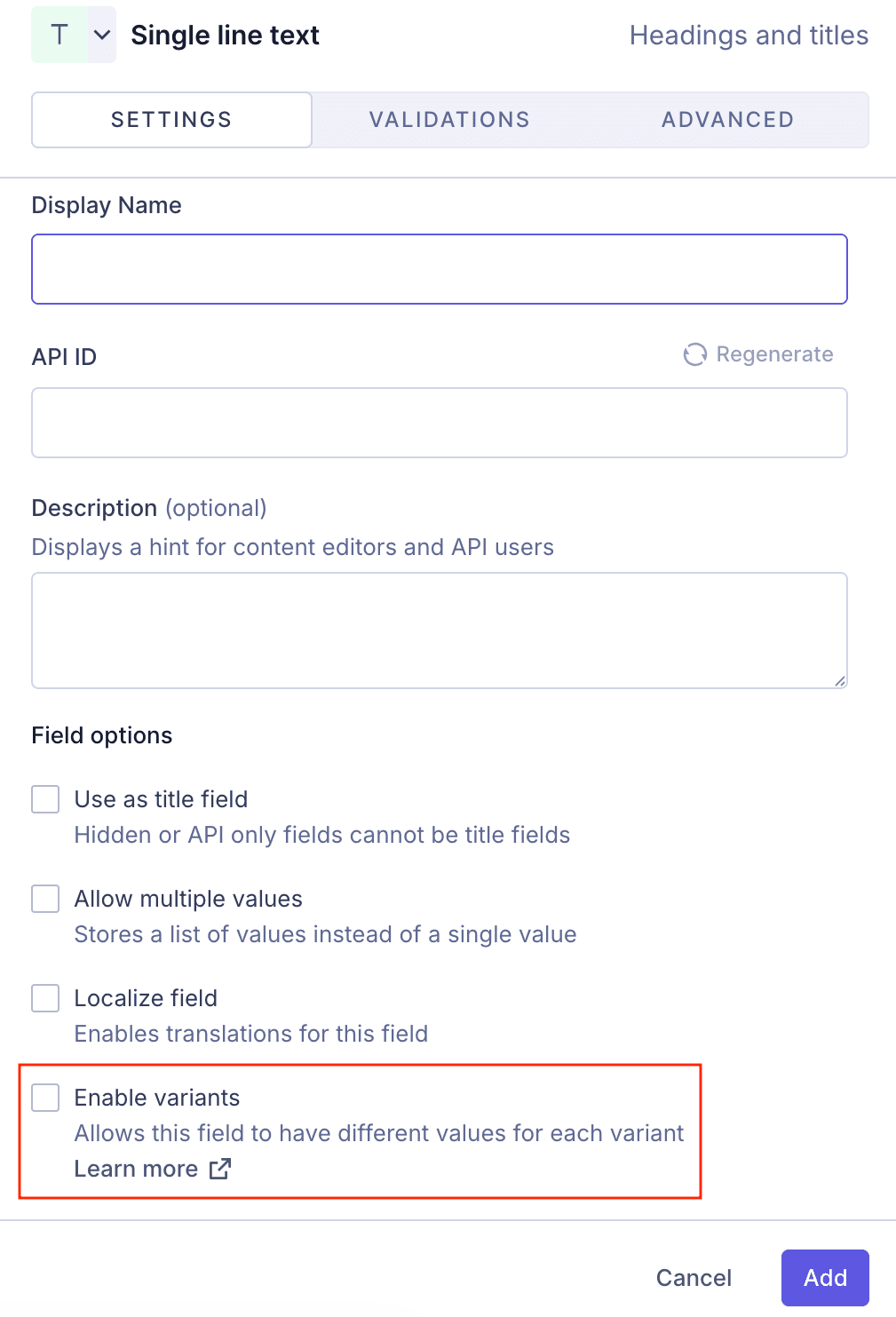Screen dimensions: 896x1317
Task: Check Use as title field
Action: pyautogui.click(x=45, y=799)
